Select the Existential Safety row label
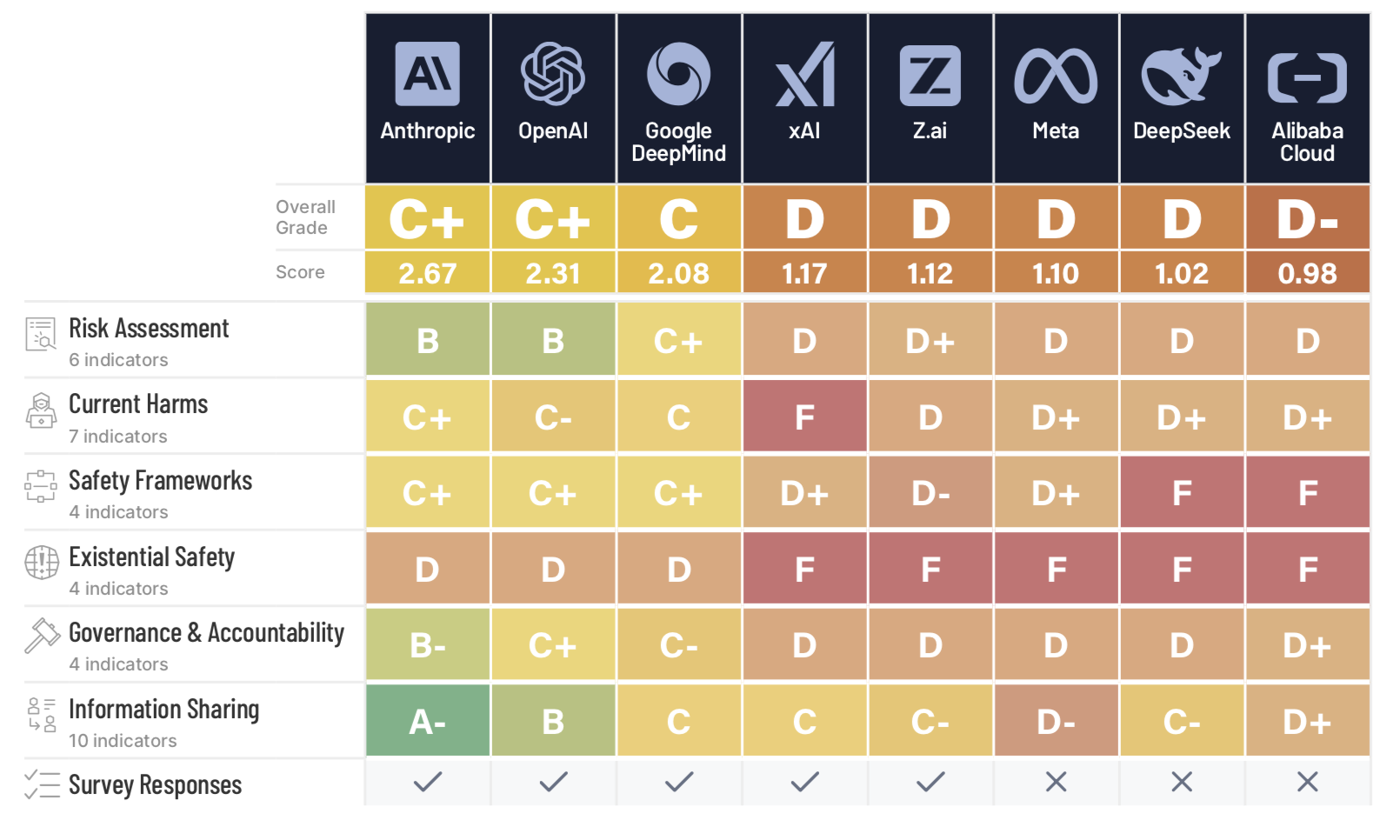Image resolution: width=1400 pixels, height=840 pixels. [x=151, y=557]
